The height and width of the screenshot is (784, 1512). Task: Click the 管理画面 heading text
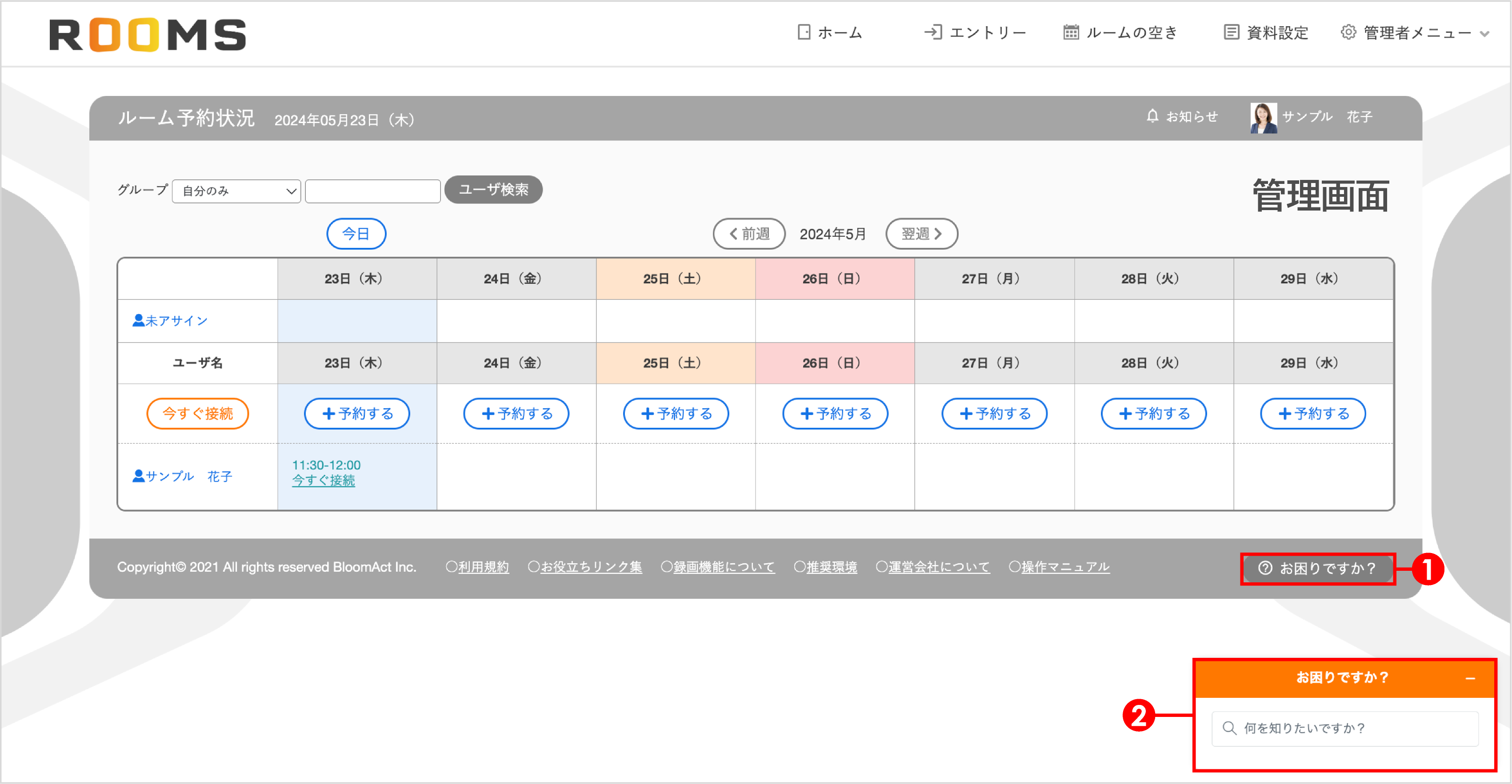[x=1320, y=196]
